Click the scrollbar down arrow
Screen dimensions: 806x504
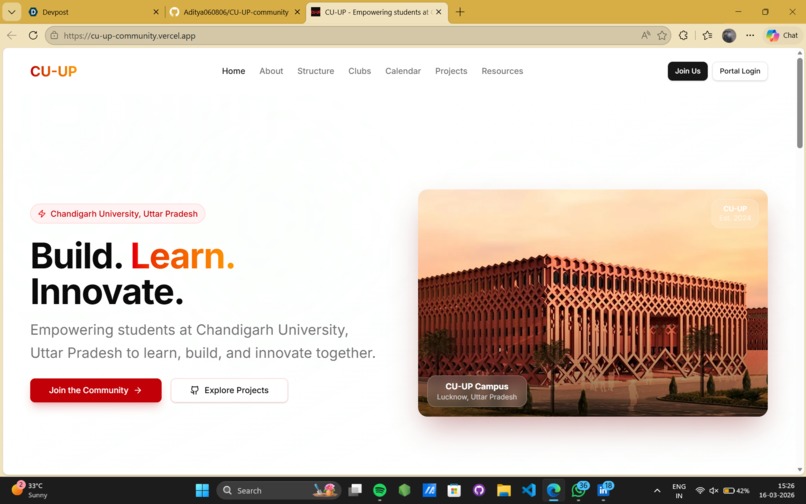tap(799, 469)
